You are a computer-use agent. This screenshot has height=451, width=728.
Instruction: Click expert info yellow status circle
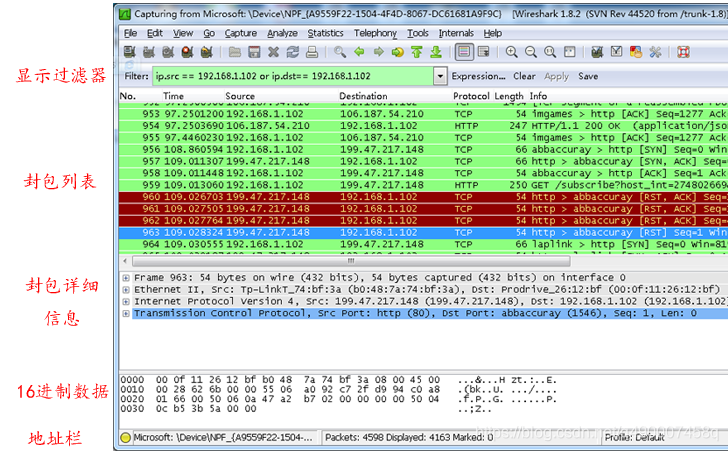click(125, 438)
